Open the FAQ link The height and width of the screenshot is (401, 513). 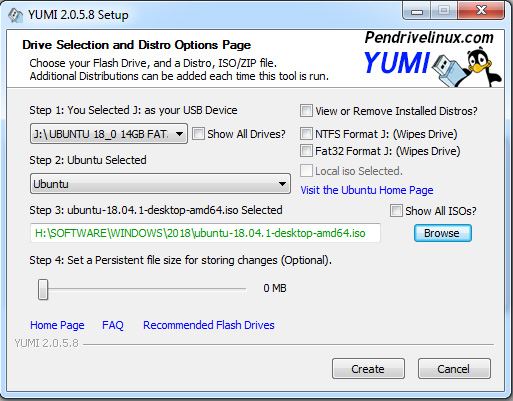coord(113,325)
